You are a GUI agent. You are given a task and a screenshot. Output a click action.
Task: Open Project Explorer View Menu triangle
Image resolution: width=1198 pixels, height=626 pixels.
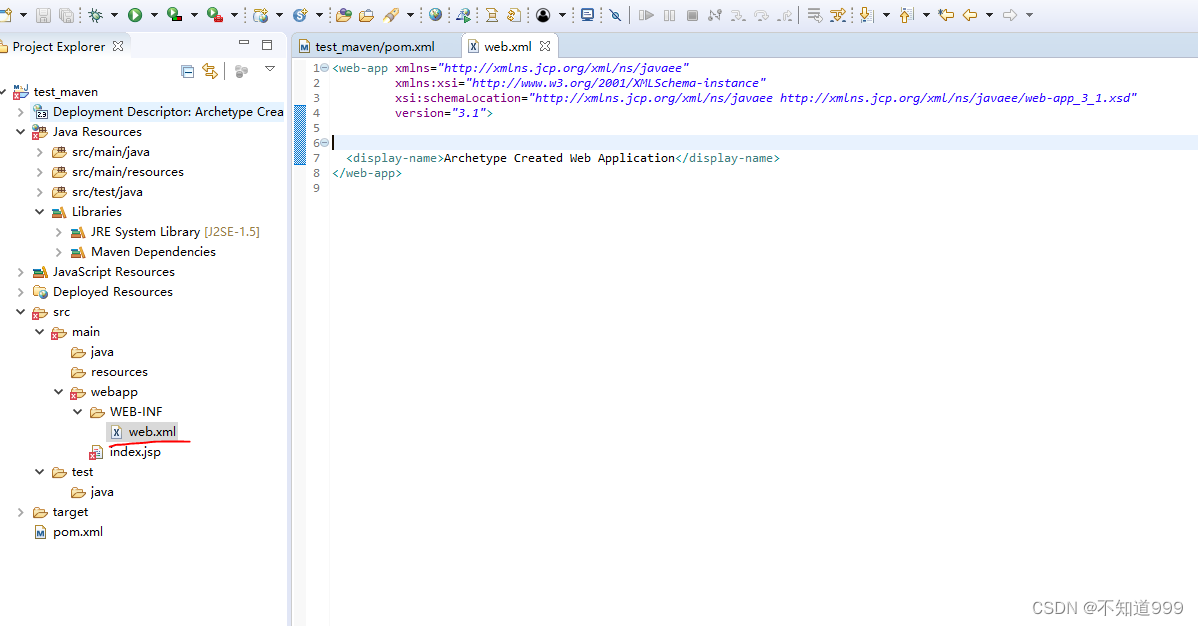[269, 70]
